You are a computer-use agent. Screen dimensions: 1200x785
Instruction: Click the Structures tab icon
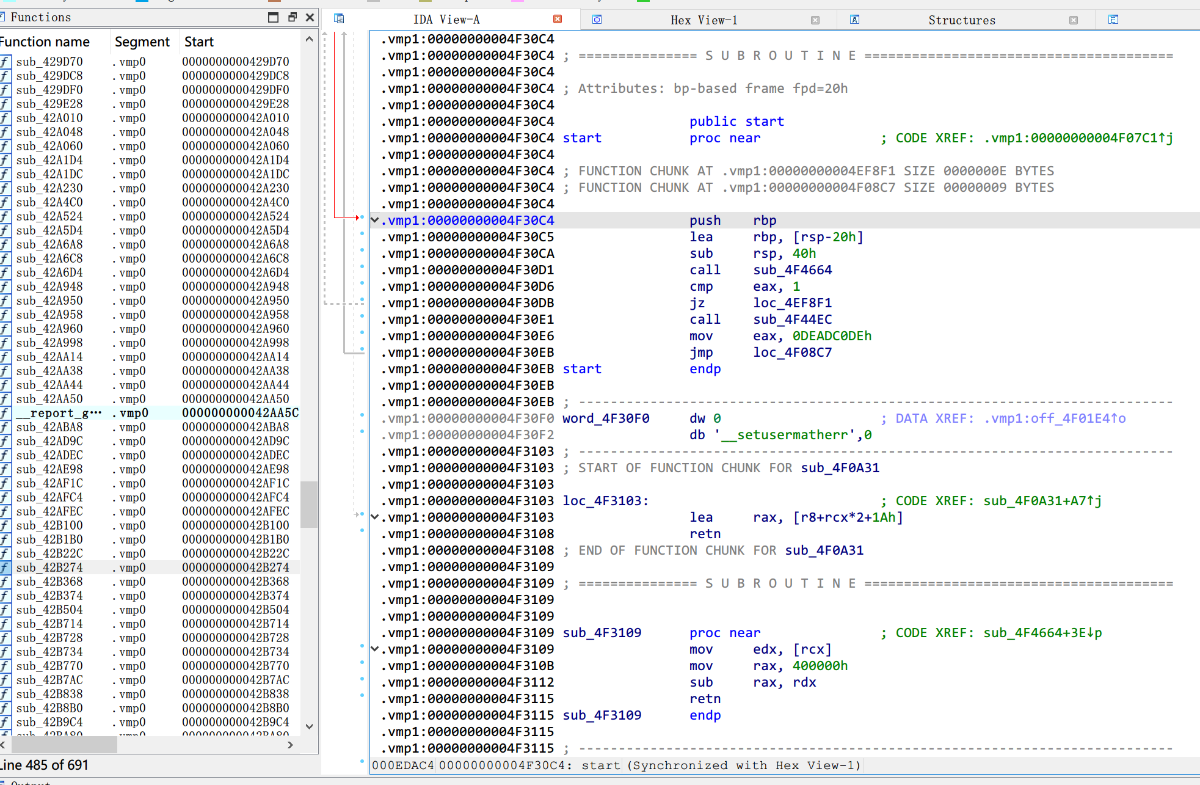tap(856, 19)
